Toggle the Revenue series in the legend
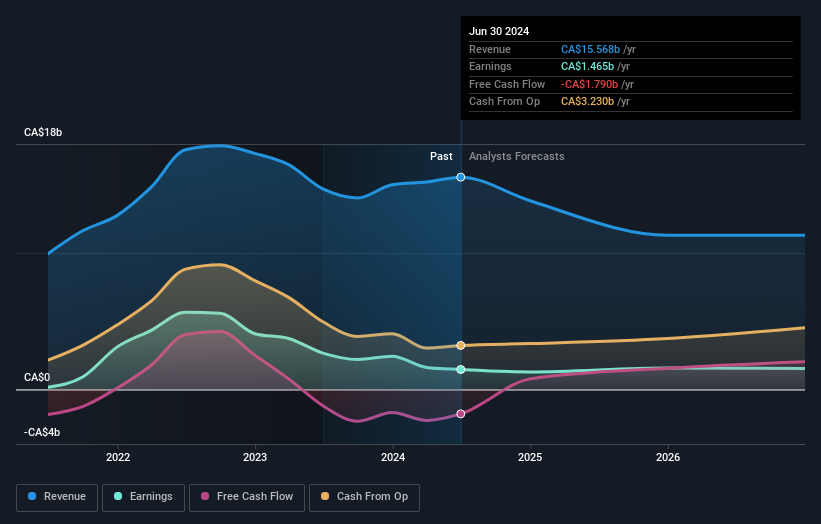Viewport: 821px width, 524px height. pos(57,497)
